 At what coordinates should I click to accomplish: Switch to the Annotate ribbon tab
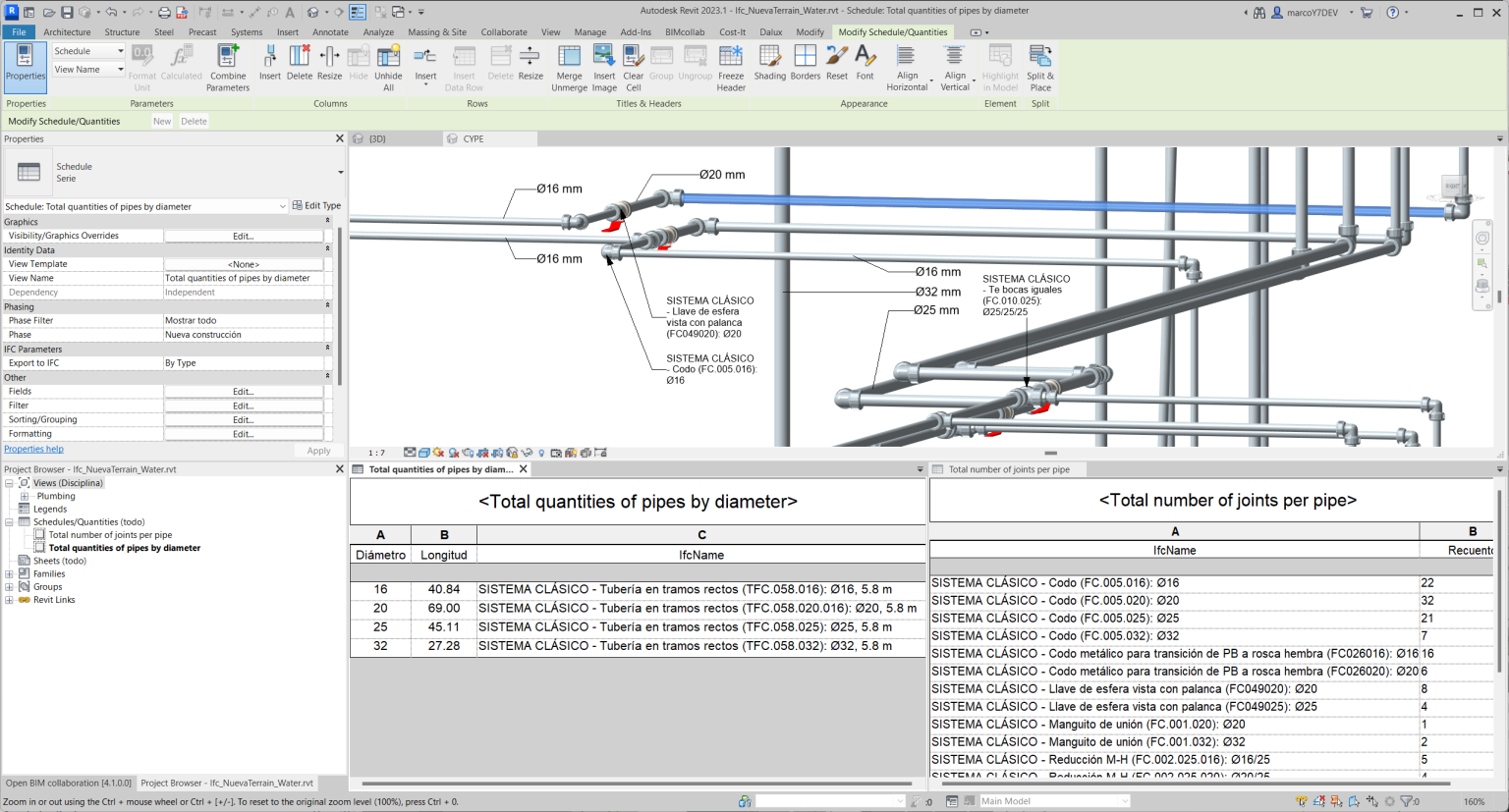click(330, 31)
